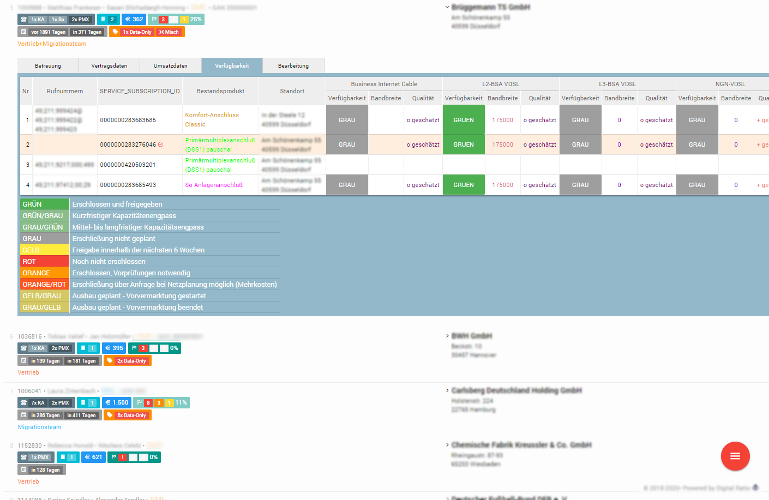Click the red floating menu button
Image resolution: width=769 pixels, height=500 pixels.
click(x=735, y=456)
